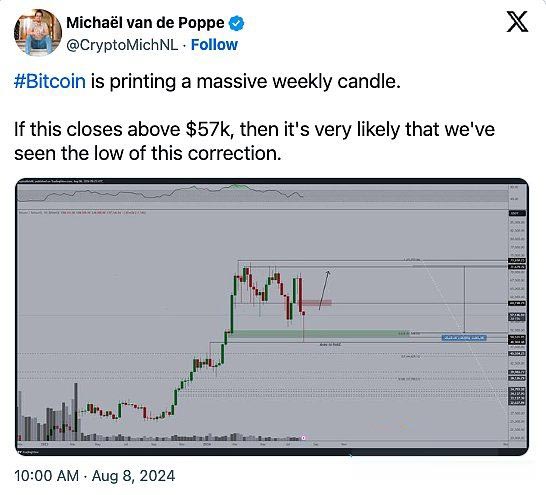Click the green support zone on chart
546x495 pixels.
coord(317,334)
